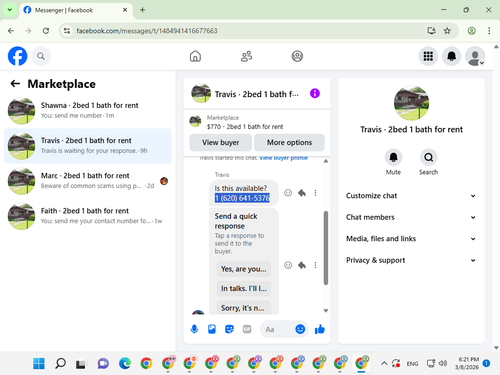Switch to the Messenger | Facebook tab

[76, 10]
